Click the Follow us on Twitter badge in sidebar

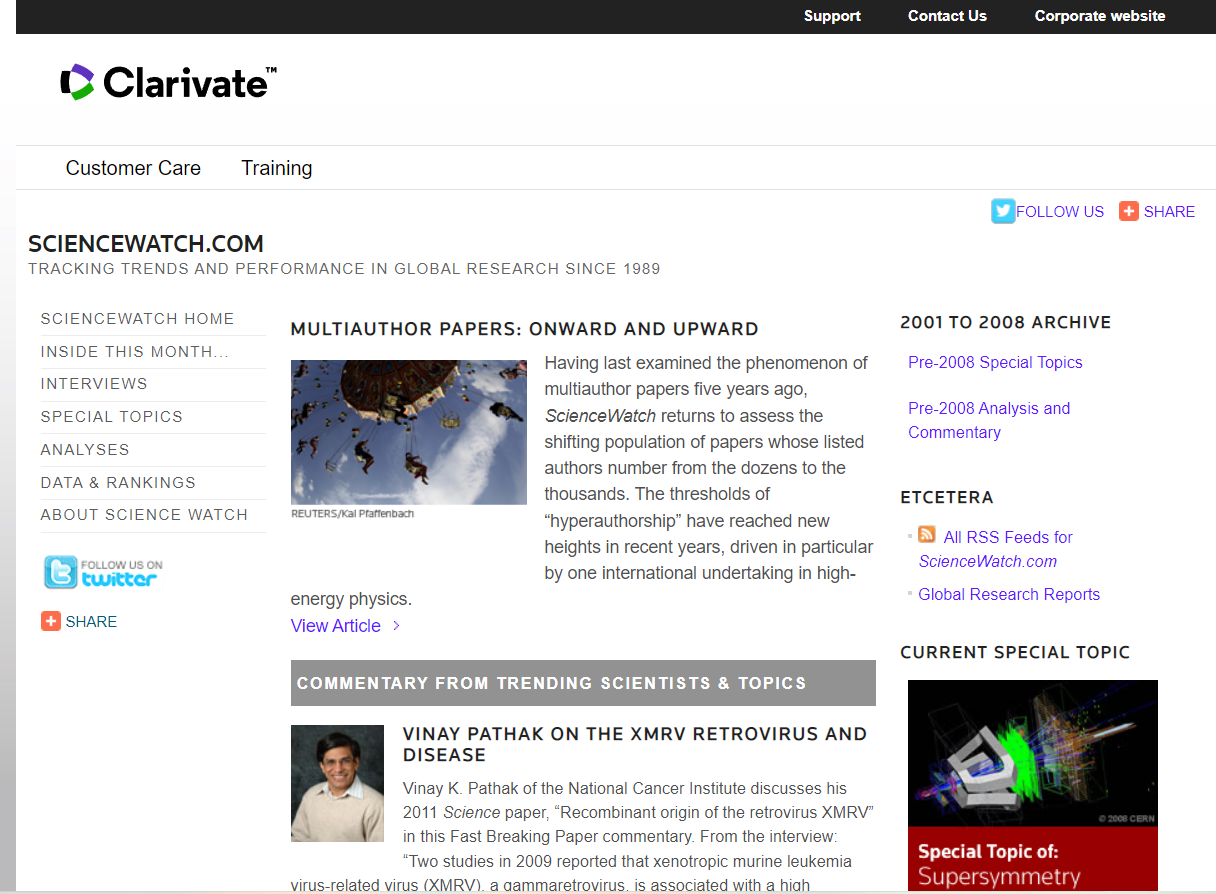point(102,573)
